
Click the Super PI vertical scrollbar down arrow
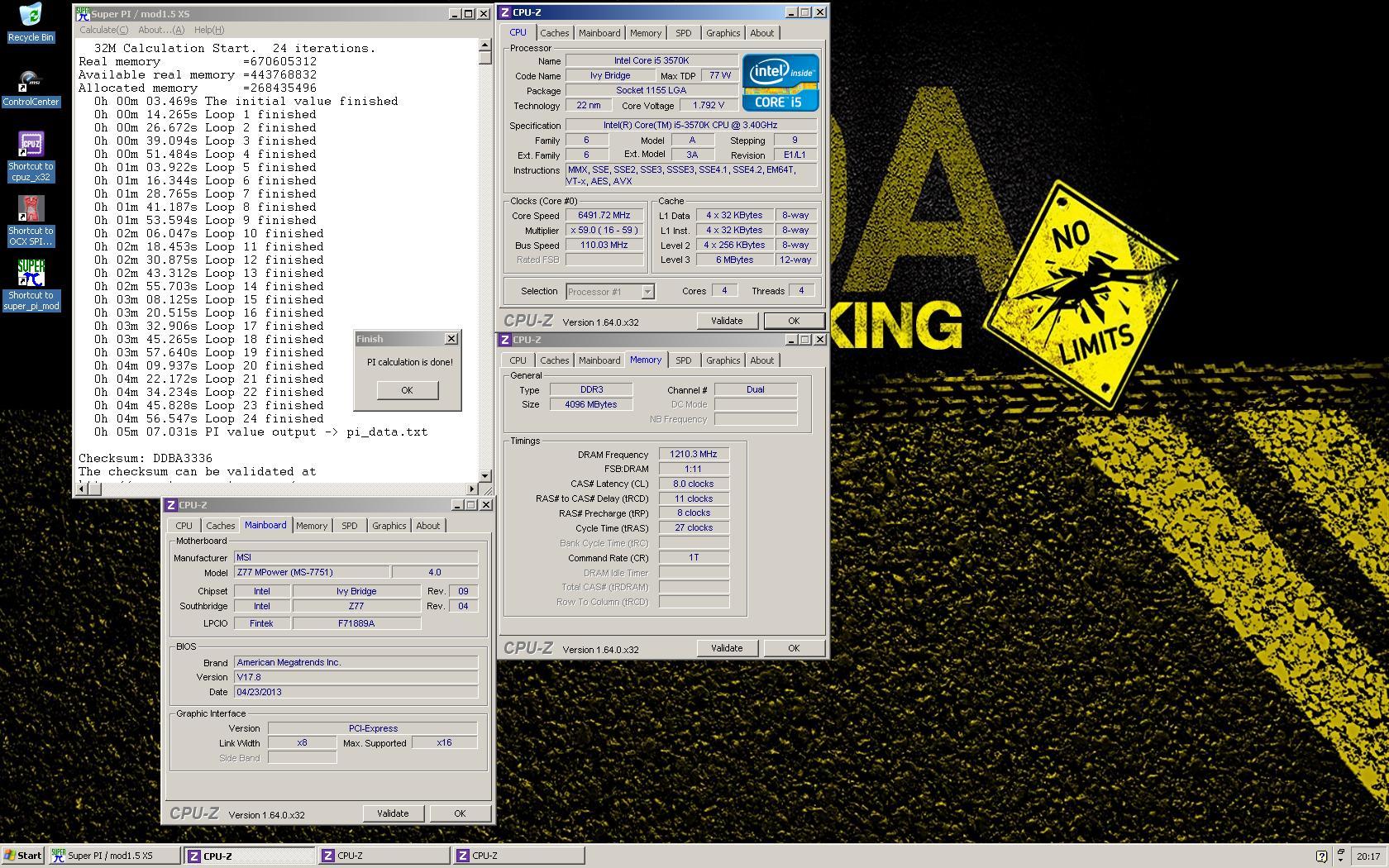point(485,475)
